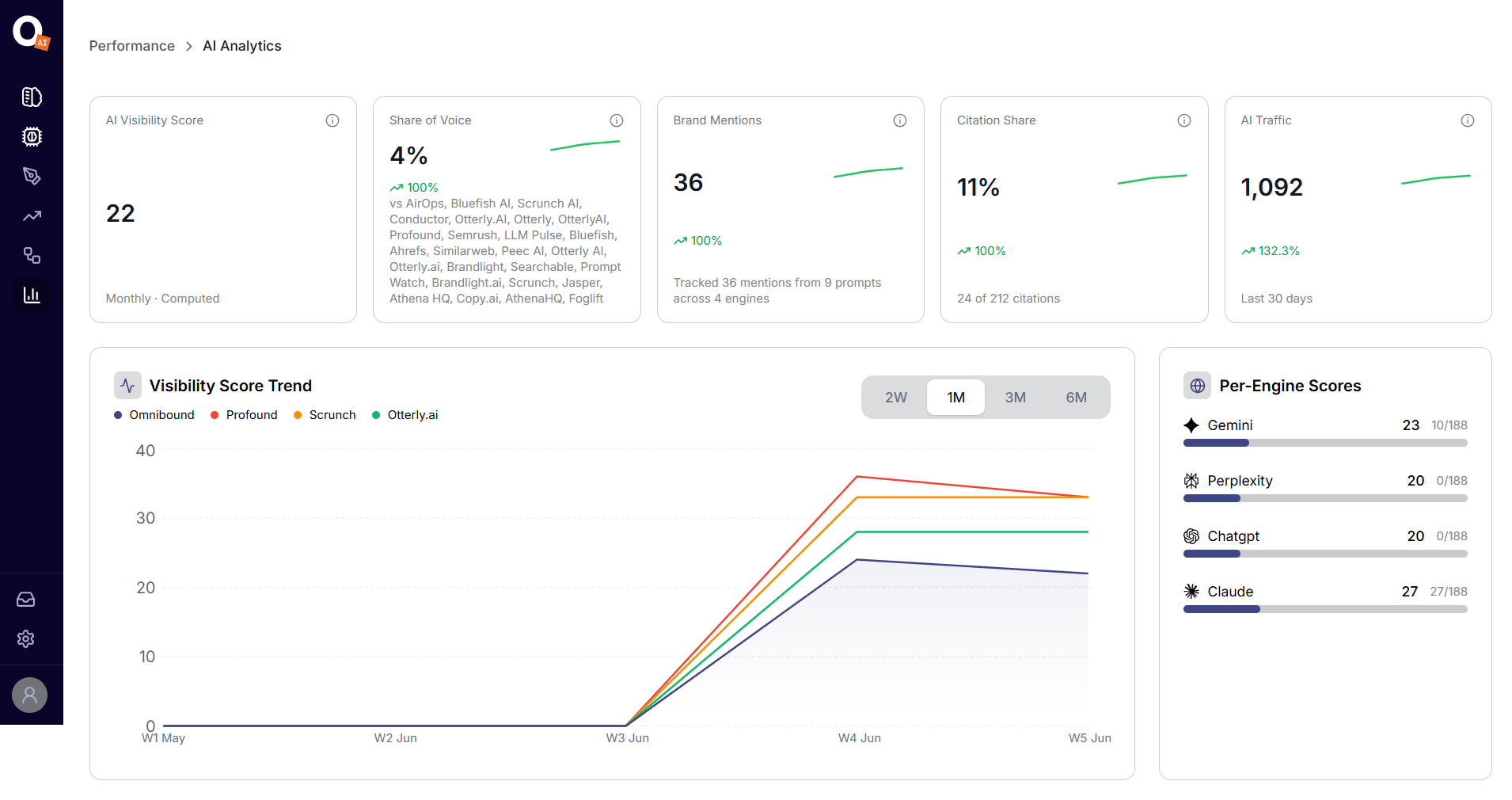Open the bar chart analytics icon
This screenshot has width=1512, height=800.
(32, 295)
